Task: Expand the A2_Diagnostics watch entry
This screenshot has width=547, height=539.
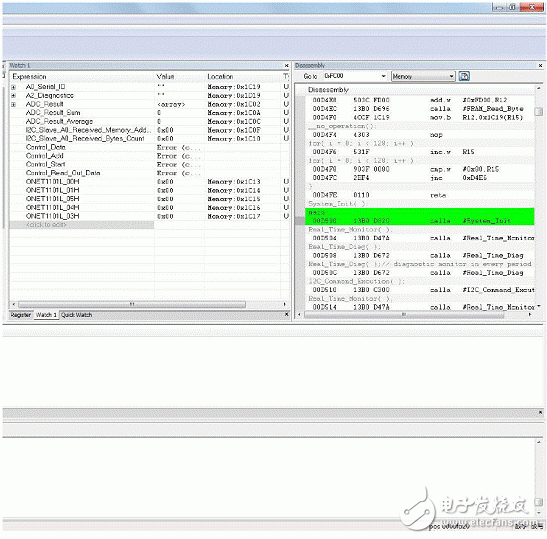Action: (x=14, y=96)
